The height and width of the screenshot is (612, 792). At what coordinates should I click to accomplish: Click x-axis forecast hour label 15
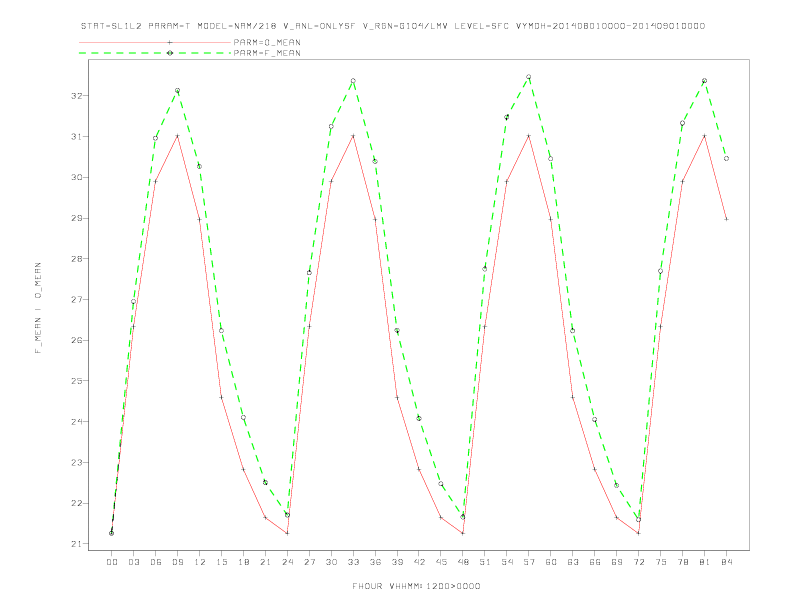point(221,562)
